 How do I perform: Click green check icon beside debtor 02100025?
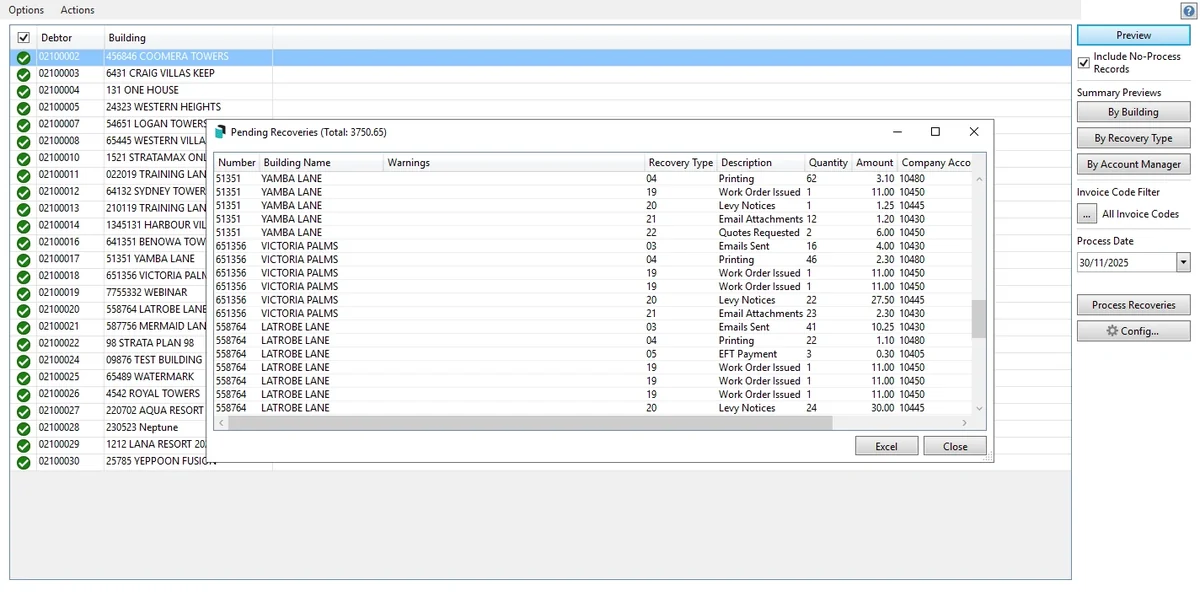[23, 378]
